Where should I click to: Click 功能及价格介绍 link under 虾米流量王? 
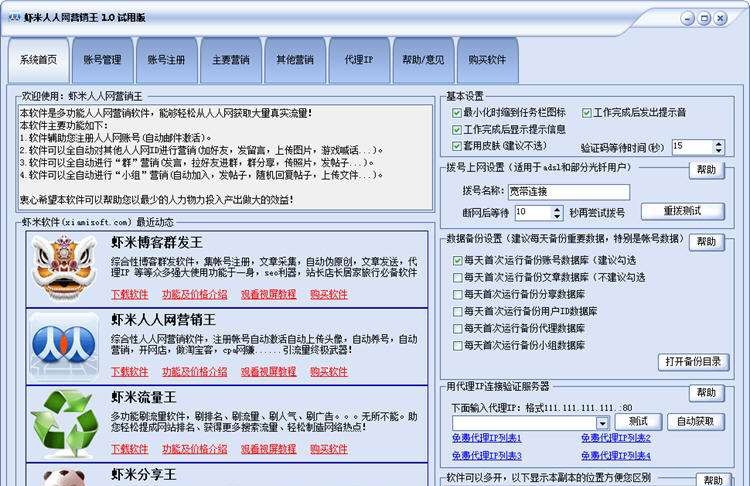(x=194, y=449)
